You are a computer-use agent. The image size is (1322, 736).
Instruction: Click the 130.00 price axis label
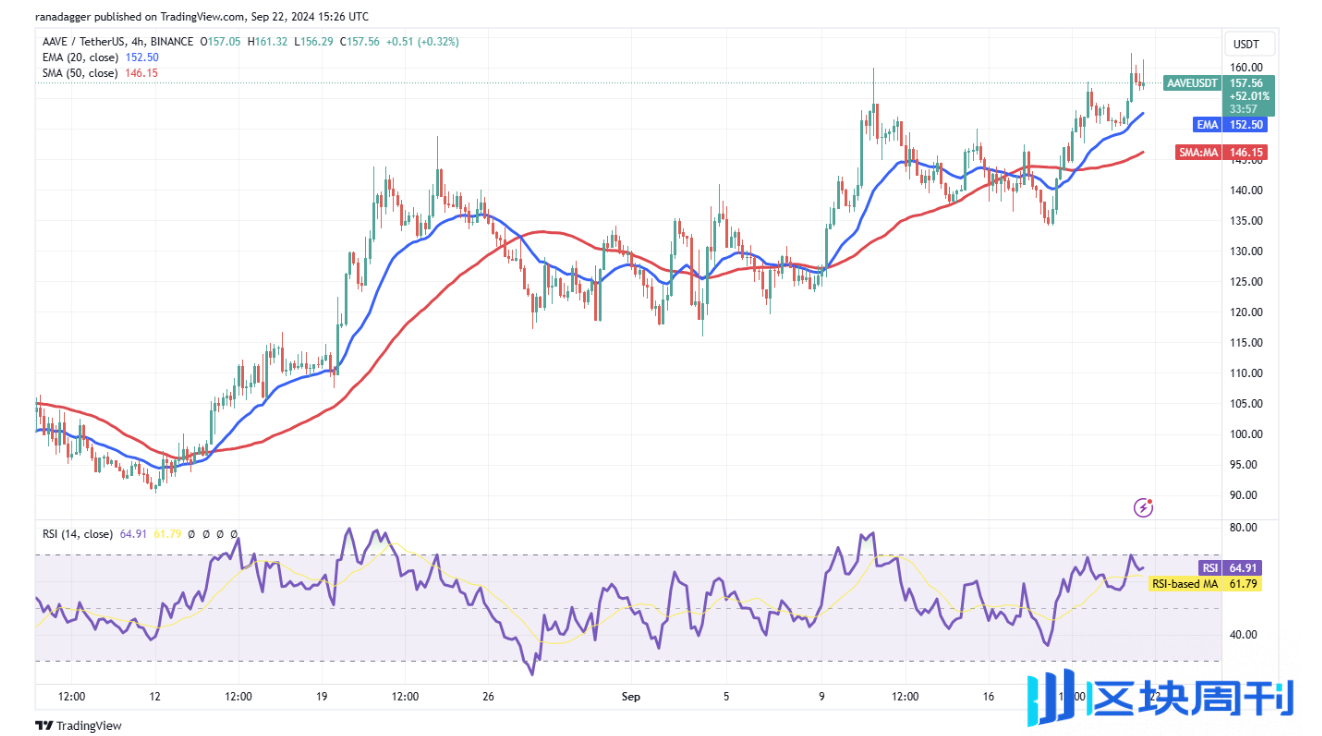coord(1246,251)
